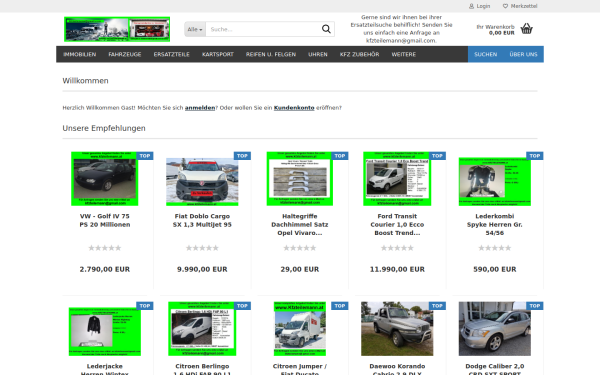Click TOP badge on Fiat Doblo card
This screenshot has width=600, height=375.
tap(242, 156)
